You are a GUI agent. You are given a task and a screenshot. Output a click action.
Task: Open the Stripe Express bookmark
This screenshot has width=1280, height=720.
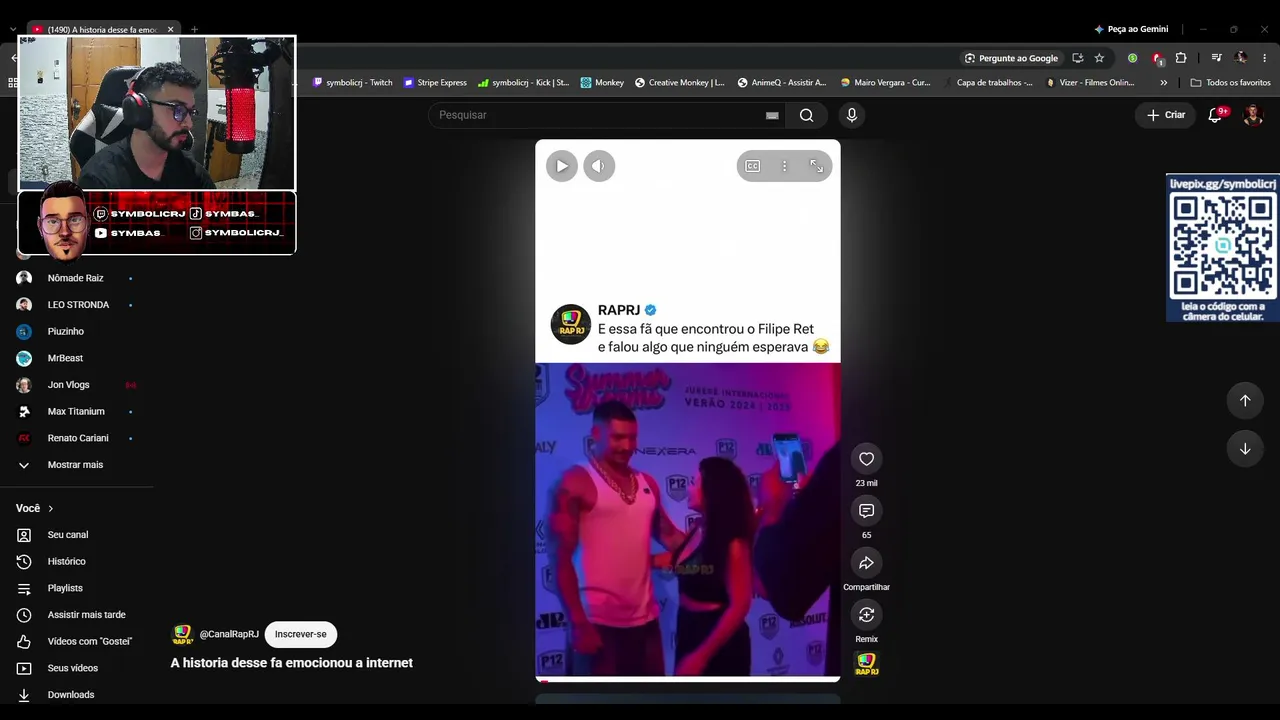coord(435,83)
